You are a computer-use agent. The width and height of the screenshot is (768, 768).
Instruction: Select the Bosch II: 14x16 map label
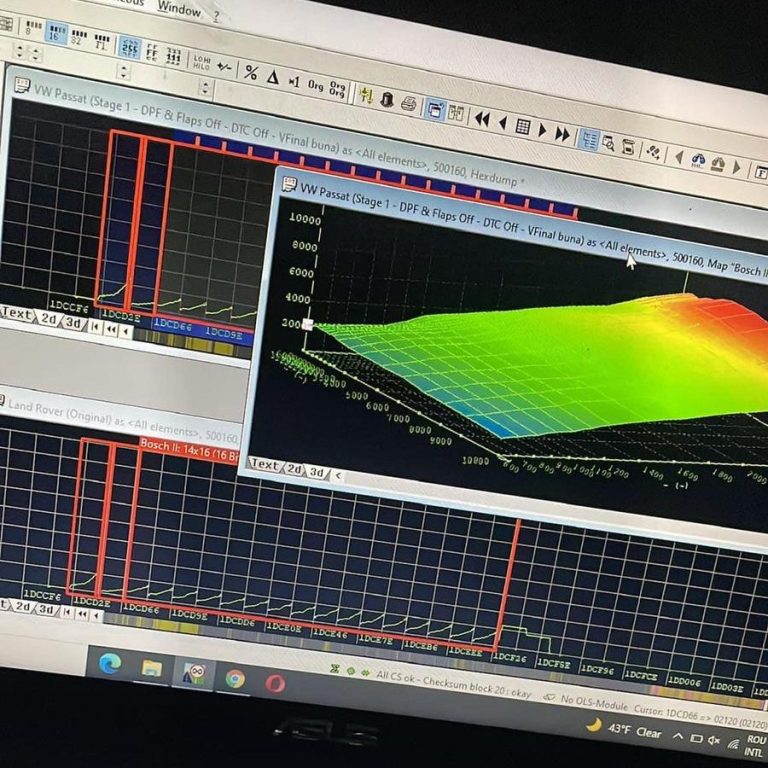coord(190,449)
